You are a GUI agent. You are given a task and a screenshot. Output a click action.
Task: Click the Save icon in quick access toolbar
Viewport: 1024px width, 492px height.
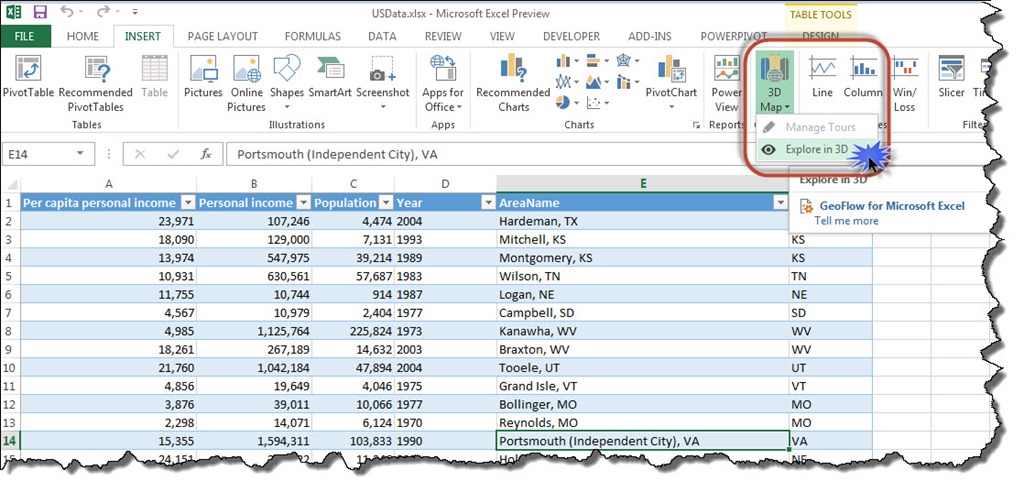[39, 12]
